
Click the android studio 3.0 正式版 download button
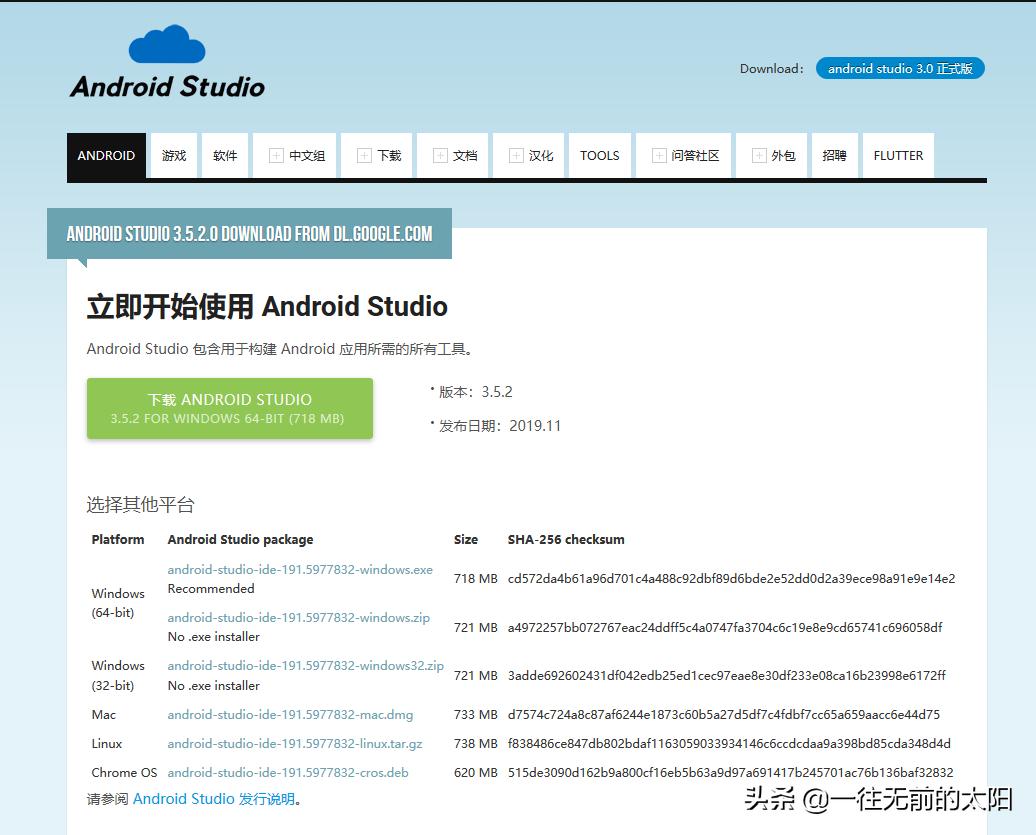pyautogui.click(x=899, y=68)
